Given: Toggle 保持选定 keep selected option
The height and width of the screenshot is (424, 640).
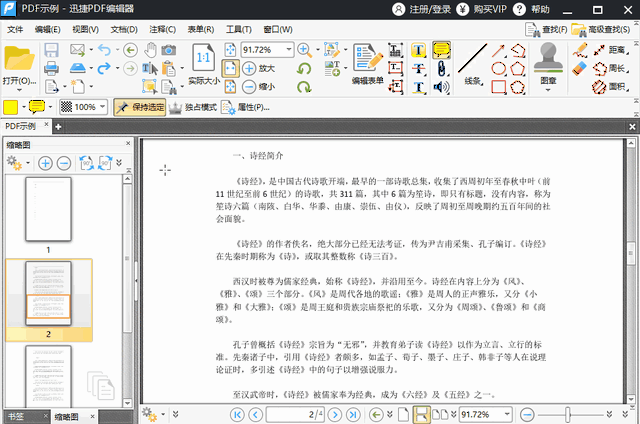Looking at the screenshot, I should pyautogui.click(x=140, y=107).
